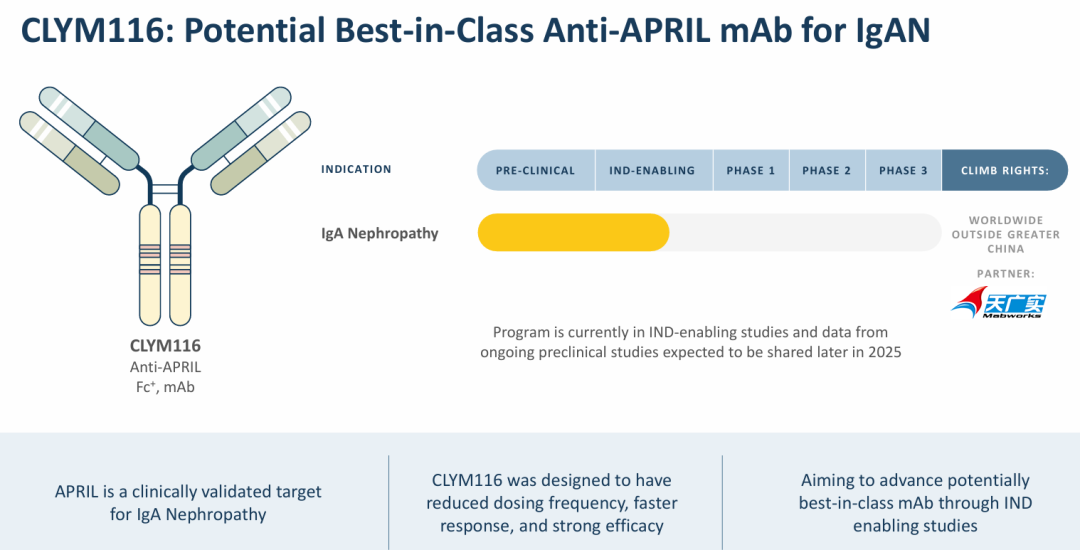1080x550 pixels.
Task: Select the IND-ENABLING stage segment
Action: pos(652,170)
